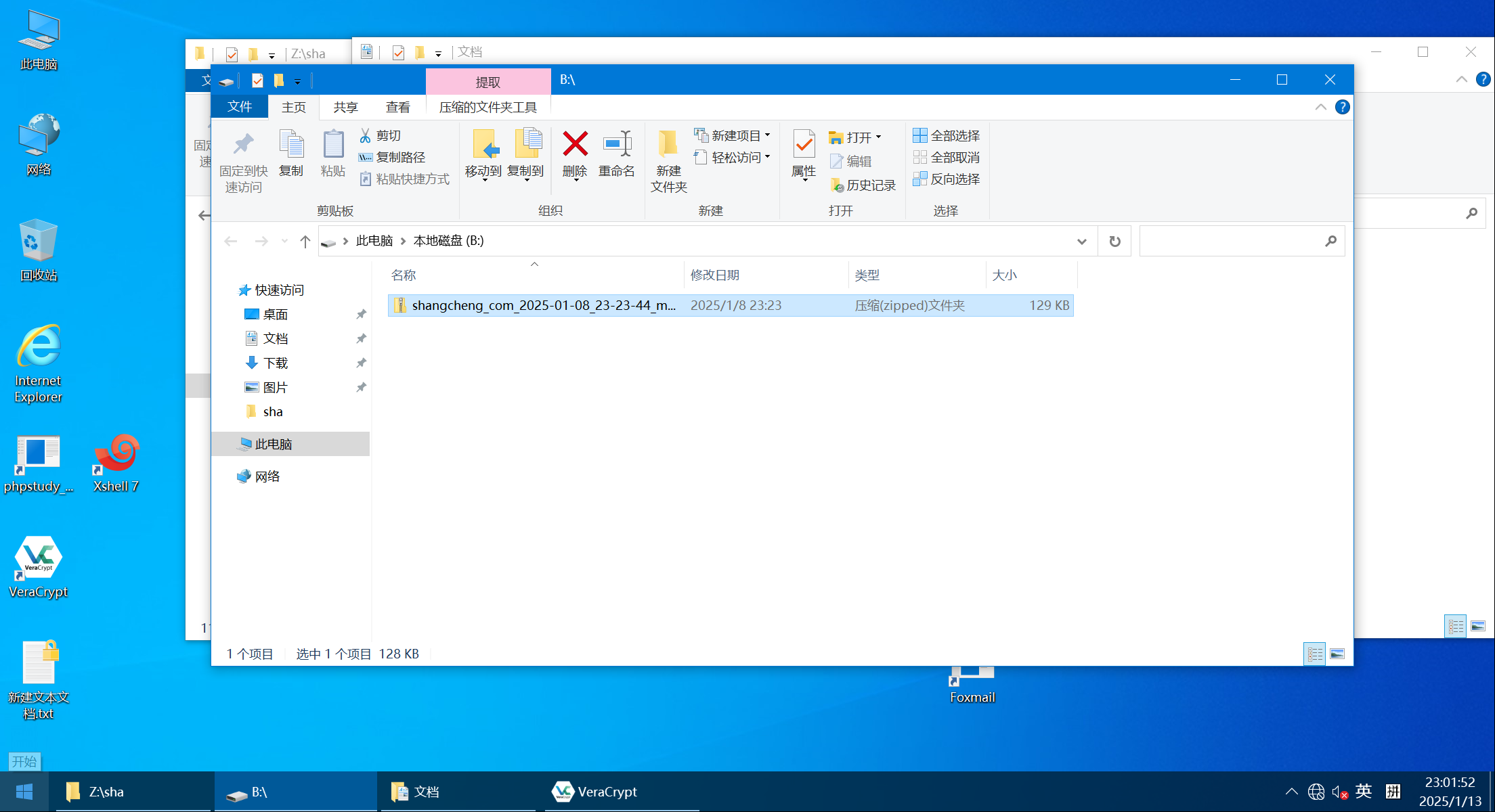Click the search box in B: window
This screenshot has width=1495, height=812.
(x=1232, y=241)
